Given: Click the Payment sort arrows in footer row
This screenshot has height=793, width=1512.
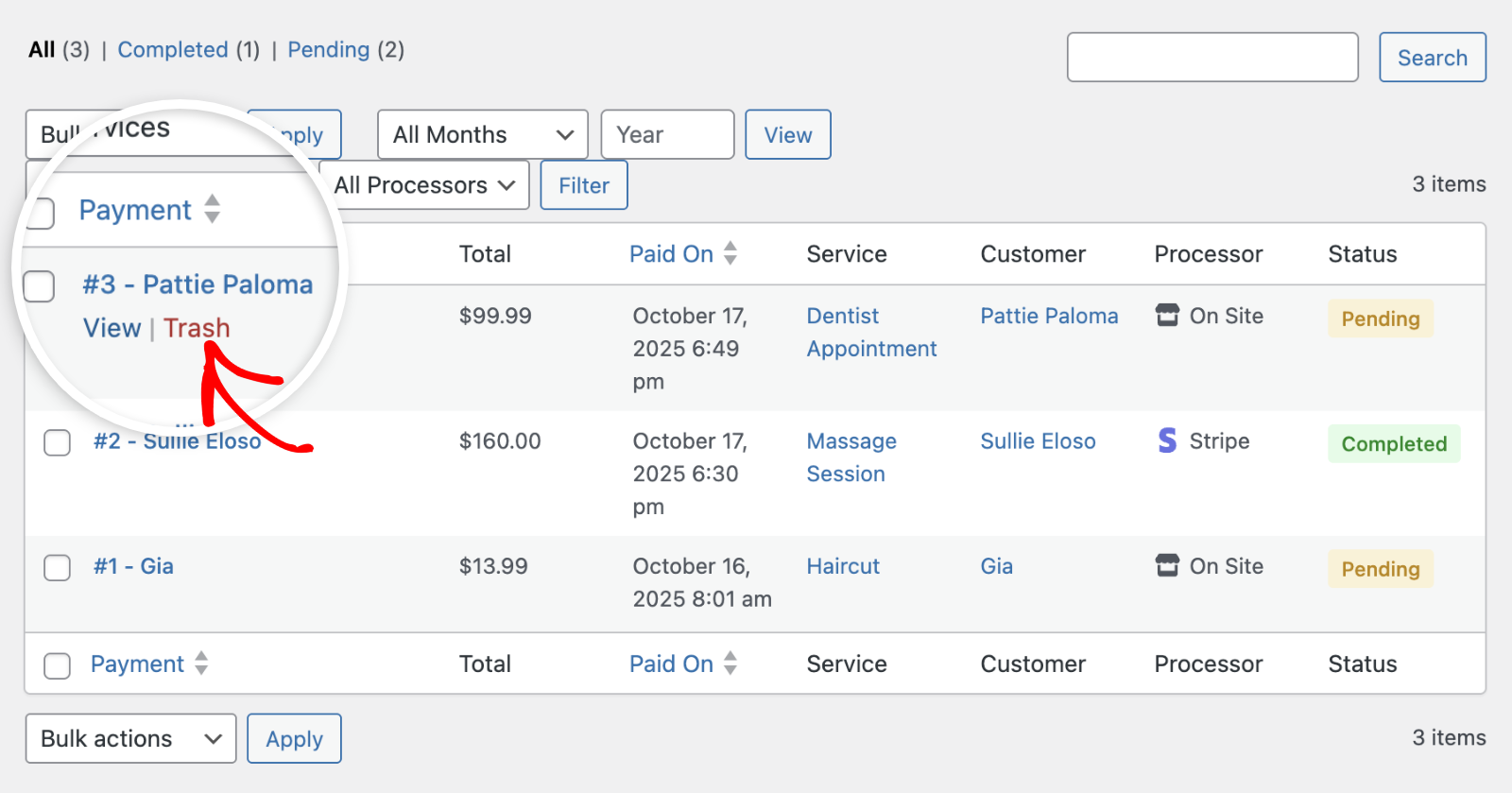Looking at the screenshot, I should 201,664.
